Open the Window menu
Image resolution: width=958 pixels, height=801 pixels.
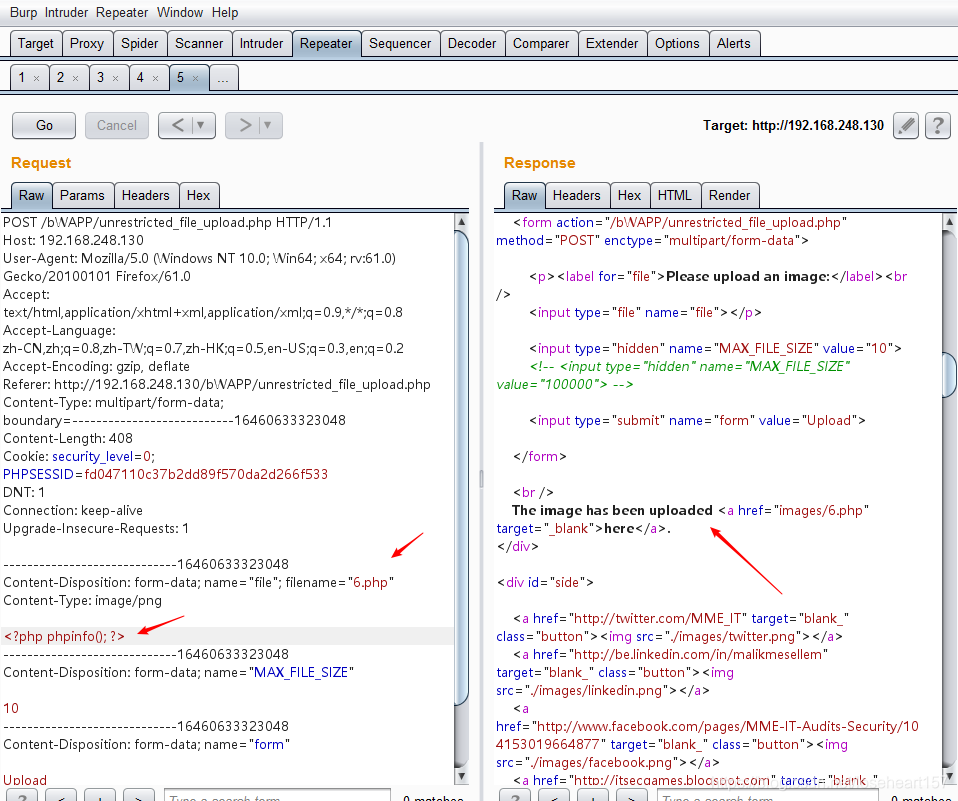tap(180, 12)
